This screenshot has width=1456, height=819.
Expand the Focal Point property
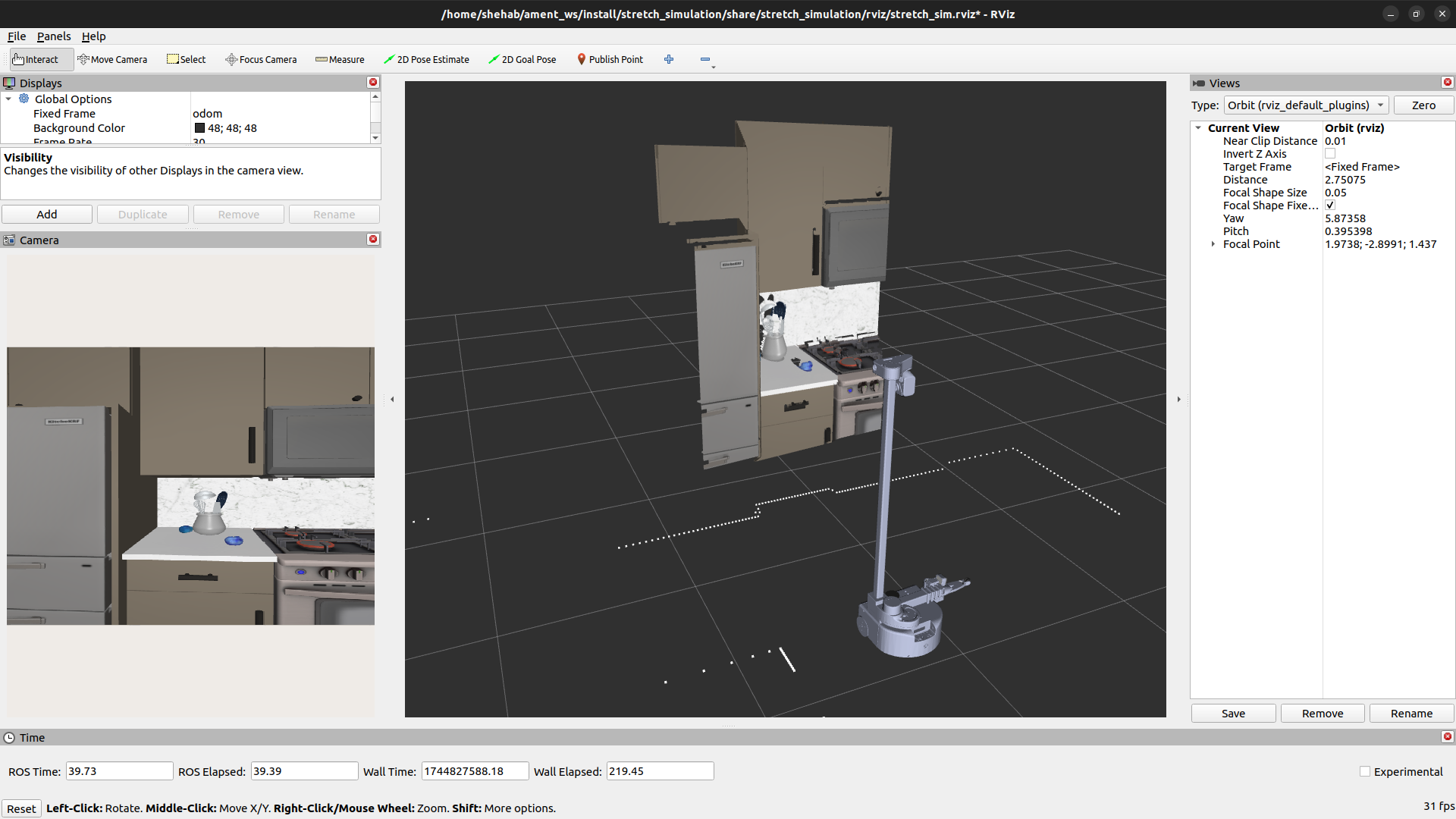coord(1213,244)
